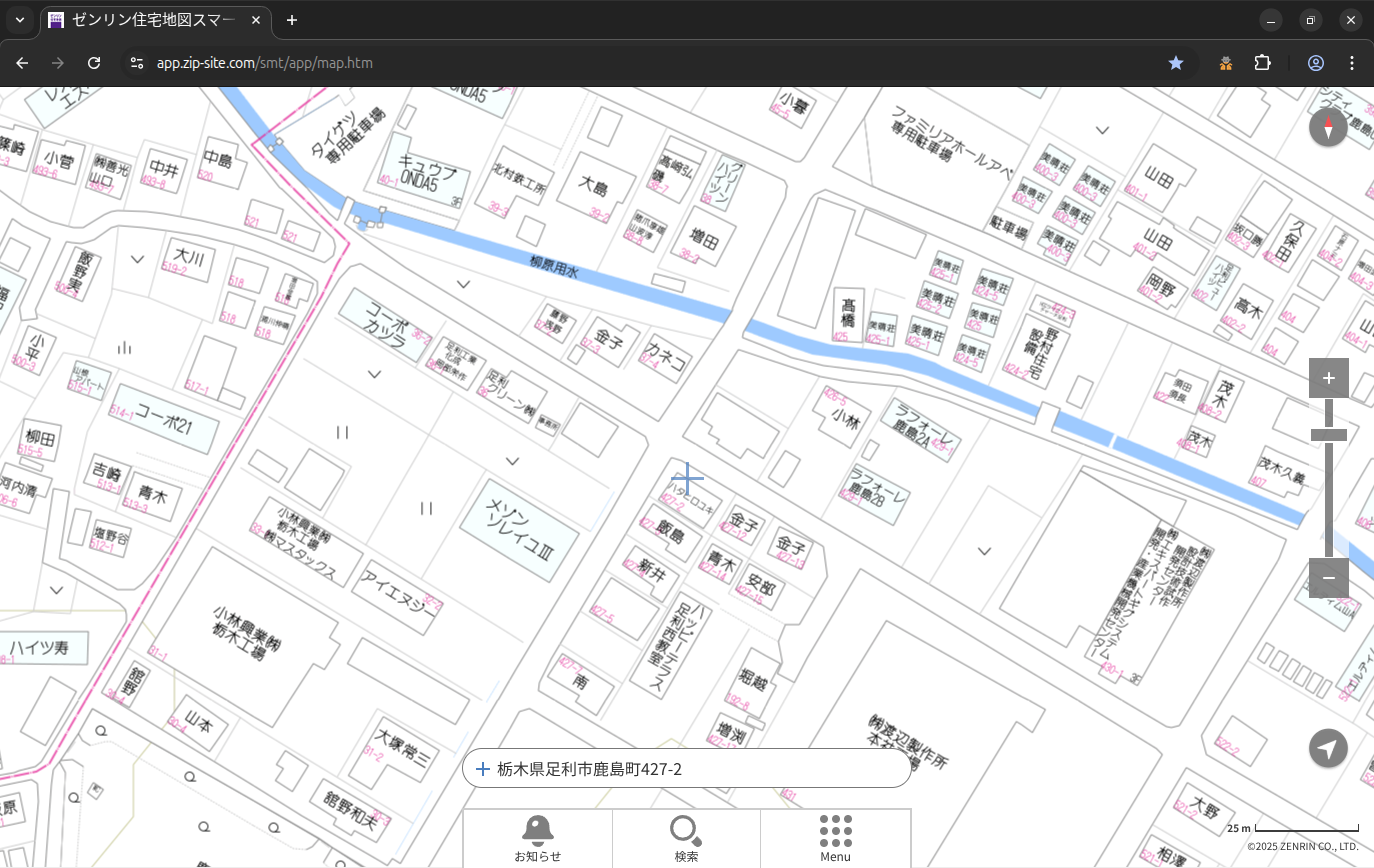Expand the tab search dropdown arrow
Viewport: 1374px width, 868px height.
coord(19,20)
